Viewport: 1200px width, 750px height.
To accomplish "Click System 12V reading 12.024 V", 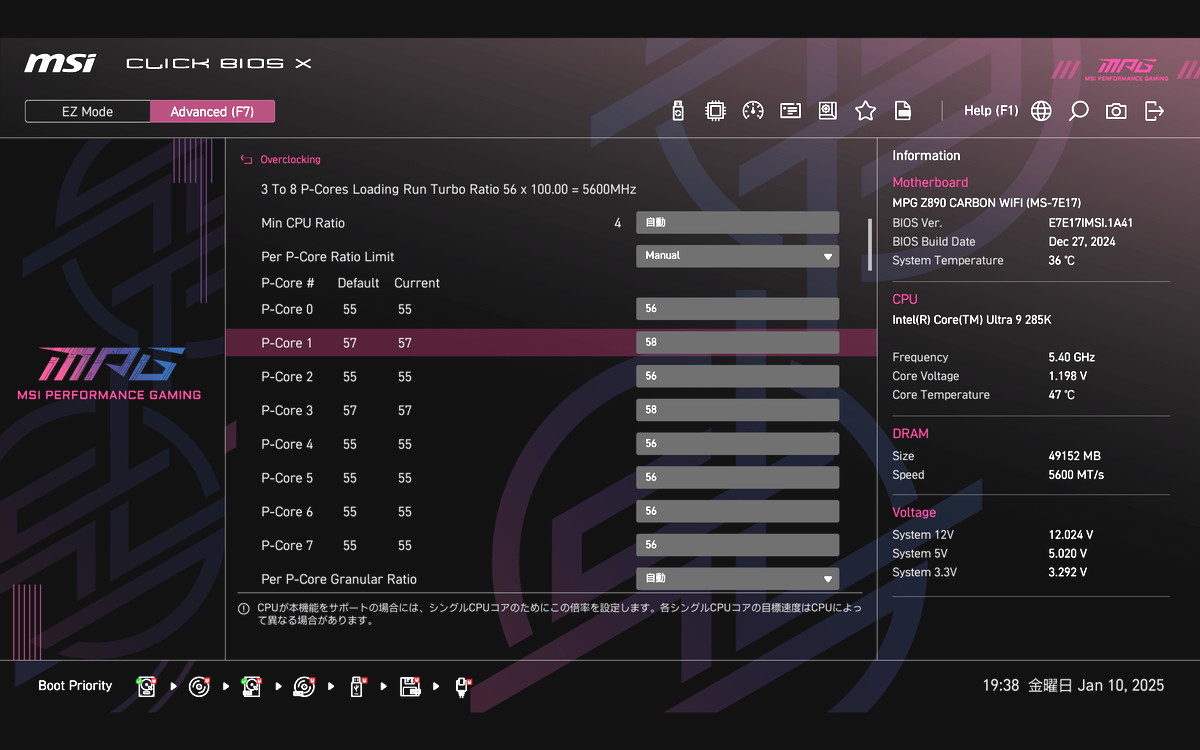I will click(1070, 535).
